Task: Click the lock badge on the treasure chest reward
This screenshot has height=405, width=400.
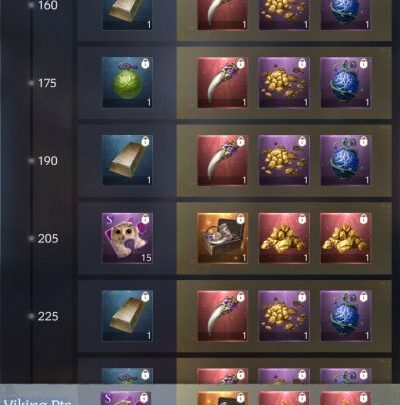Action: click(x=240, y=219)
